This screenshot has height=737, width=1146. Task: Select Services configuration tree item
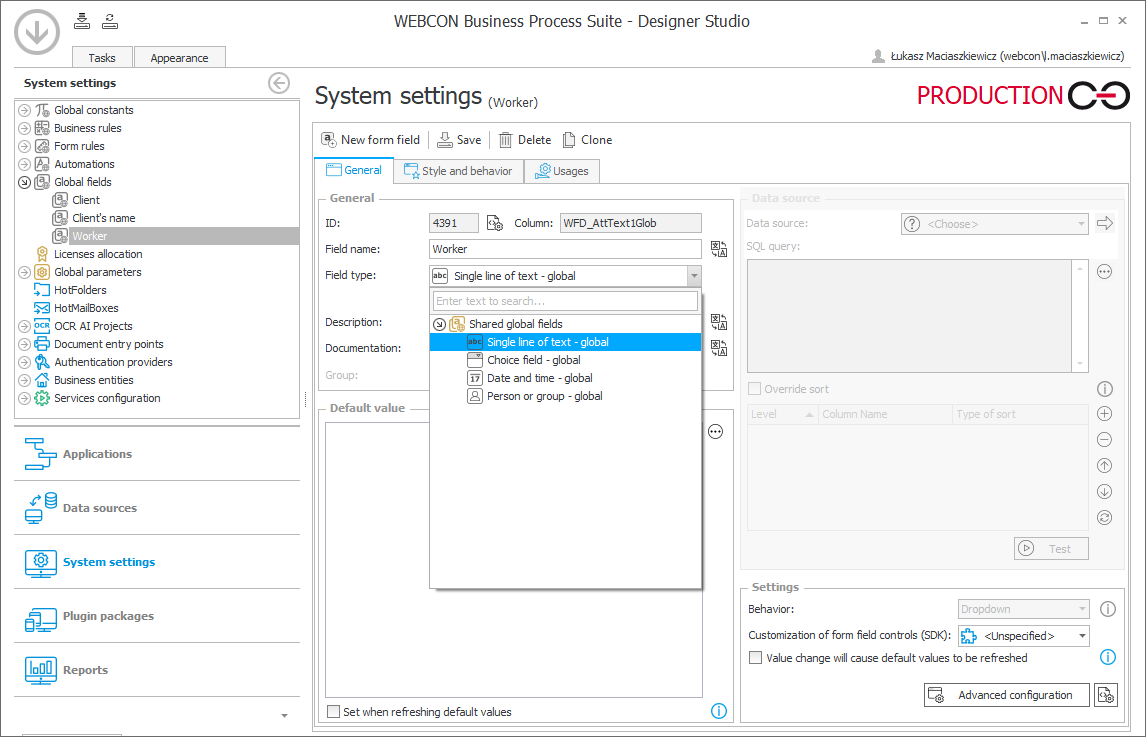pyautogui.click(x=107, y=398)
